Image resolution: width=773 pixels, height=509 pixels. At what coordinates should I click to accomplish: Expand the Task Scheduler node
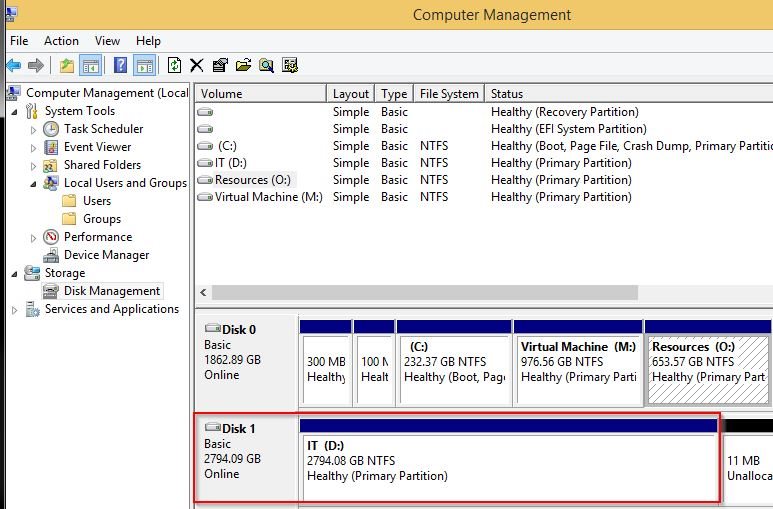click(x=33, y=130)
